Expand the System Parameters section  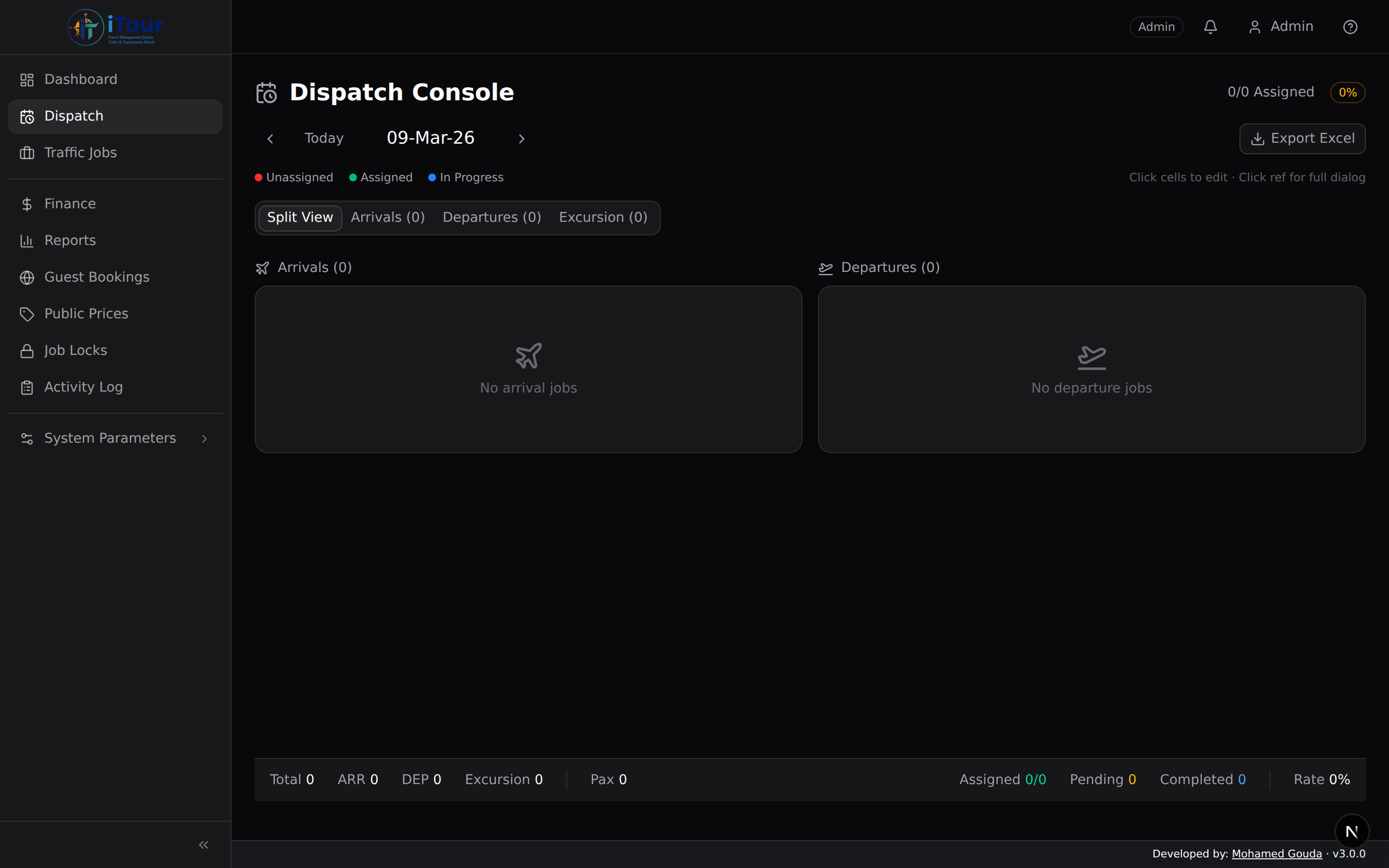tap(109, 437)
